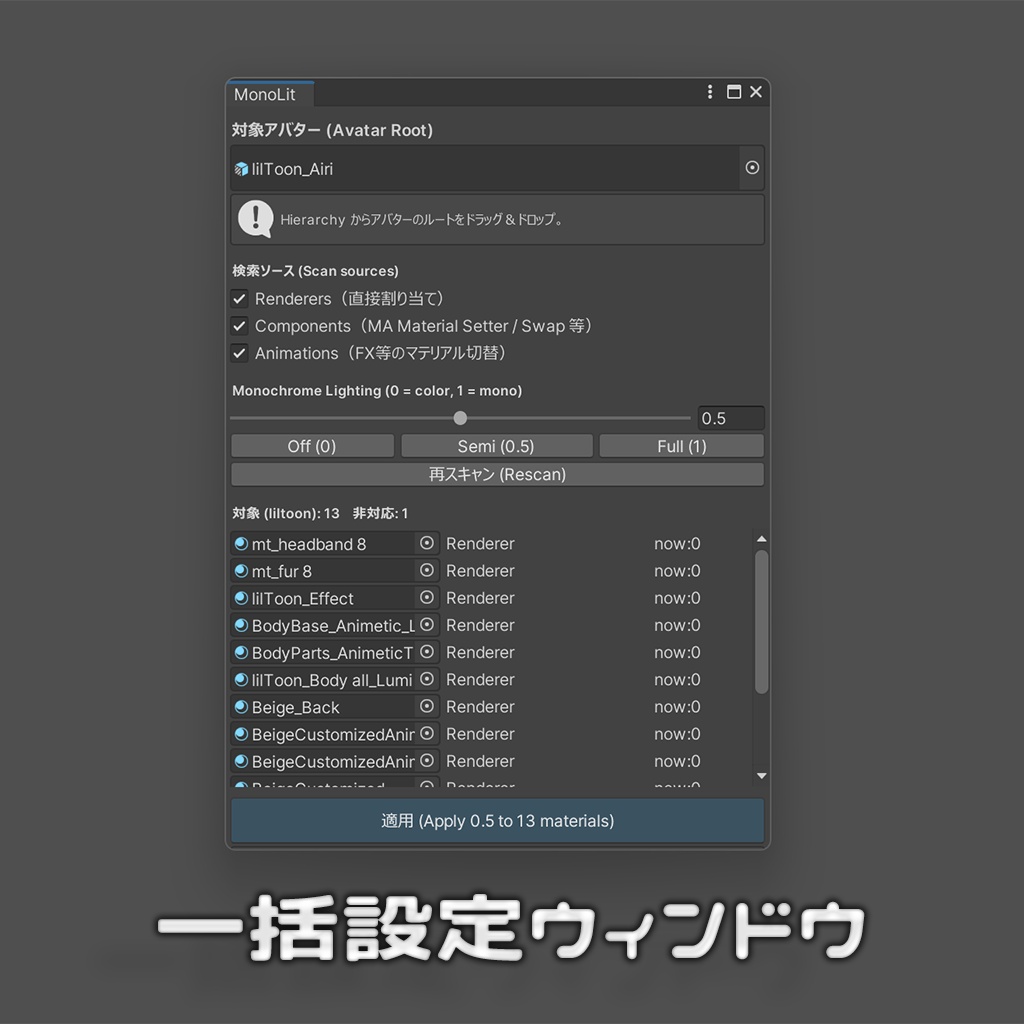The width and height of the screenshot is (1024, 1024).
Task: Click the material list scrollbar thumb
Action: (761, 622)
